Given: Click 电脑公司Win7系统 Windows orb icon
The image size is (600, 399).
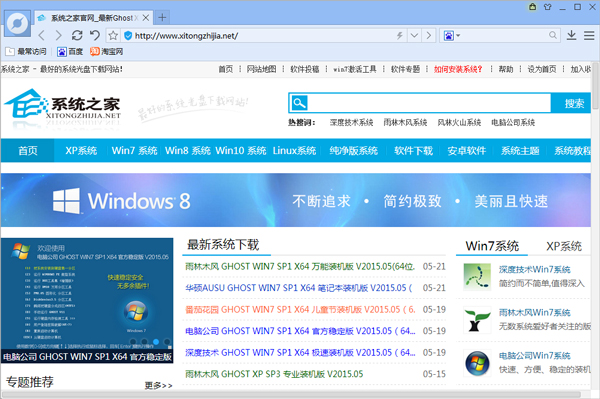Looking at the screenshot, I should (477, 363).
